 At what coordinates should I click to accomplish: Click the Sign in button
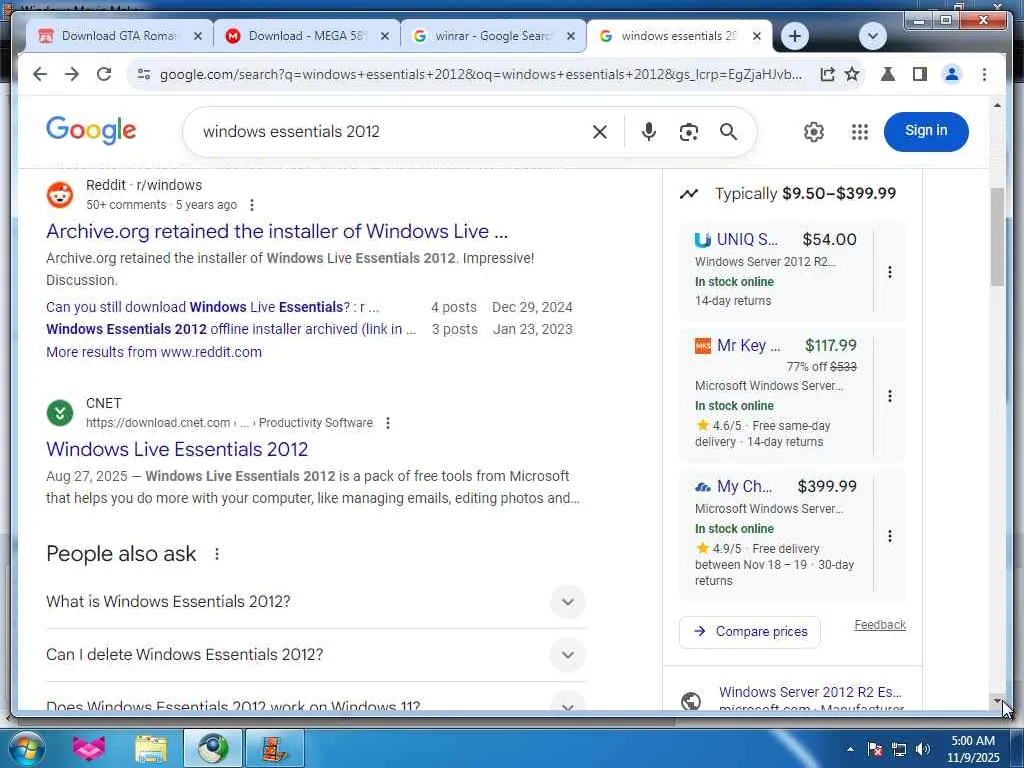926,131
